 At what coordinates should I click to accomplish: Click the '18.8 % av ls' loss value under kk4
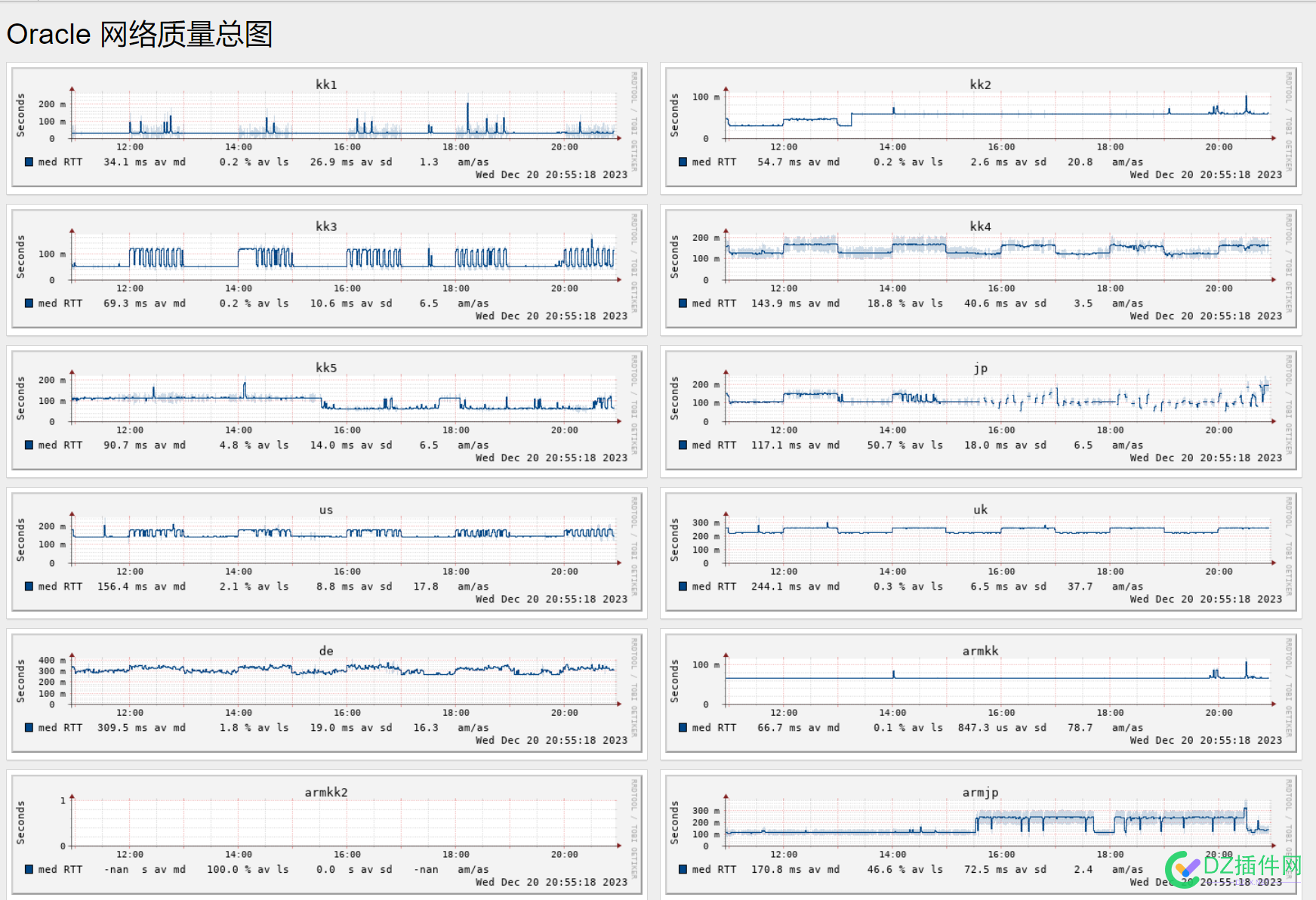coord(905,303)
